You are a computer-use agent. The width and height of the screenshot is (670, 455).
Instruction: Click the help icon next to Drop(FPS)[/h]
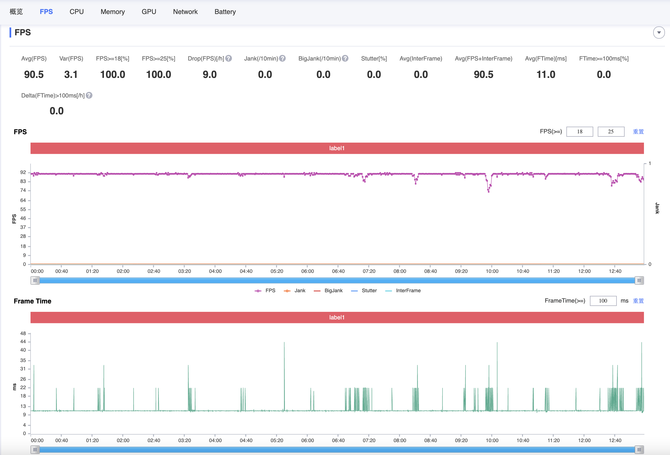(x=228, y=59)
